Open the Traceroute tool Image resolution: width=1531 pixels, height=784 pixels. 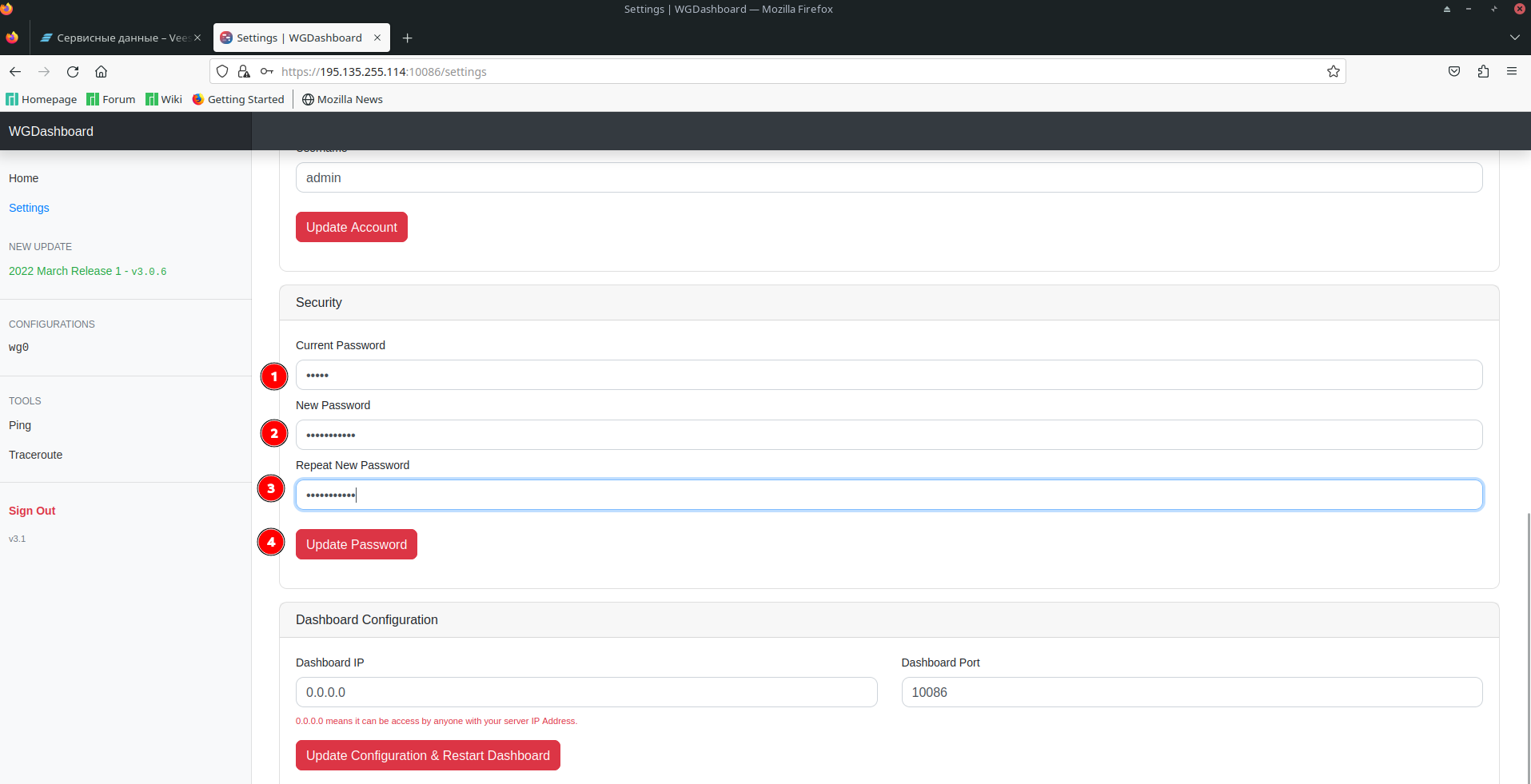tap(36, 455)
